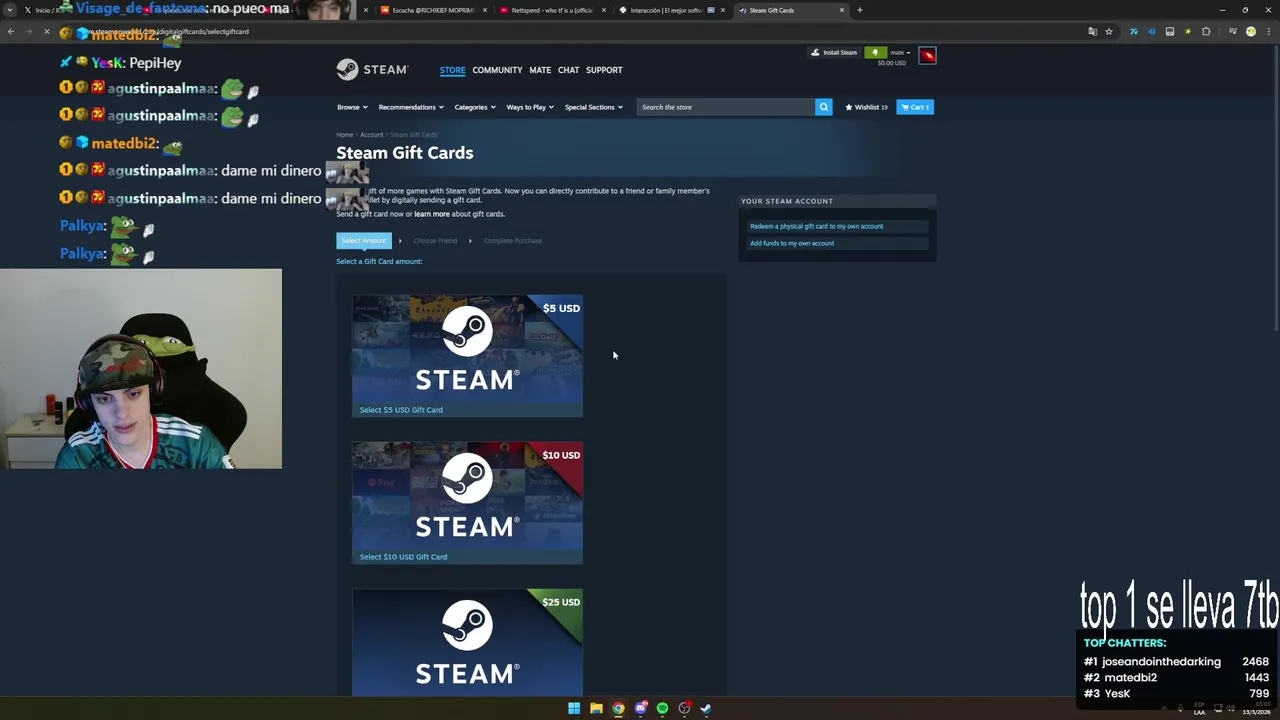1280x720 pixels.
Task: Open the Chrome three-dot menu
Action: tap(1268, 31)
